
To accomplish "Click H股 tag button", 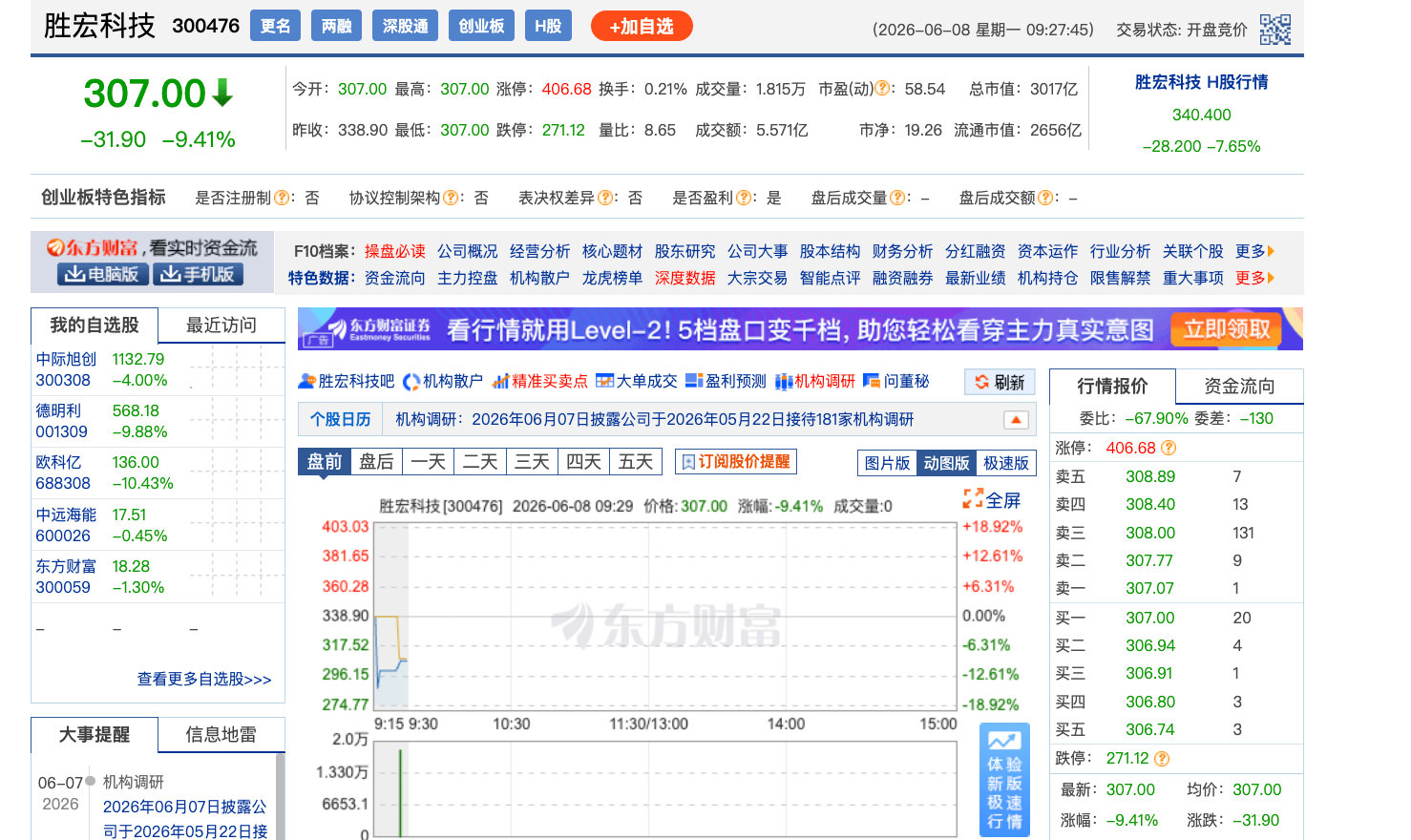I will [548, 26].
